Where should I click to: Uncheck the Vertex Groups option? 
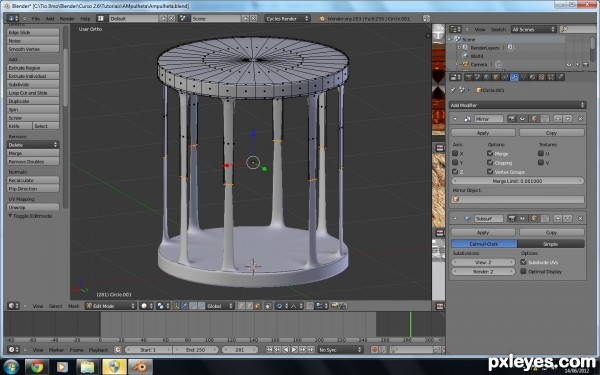coord(490,171)
